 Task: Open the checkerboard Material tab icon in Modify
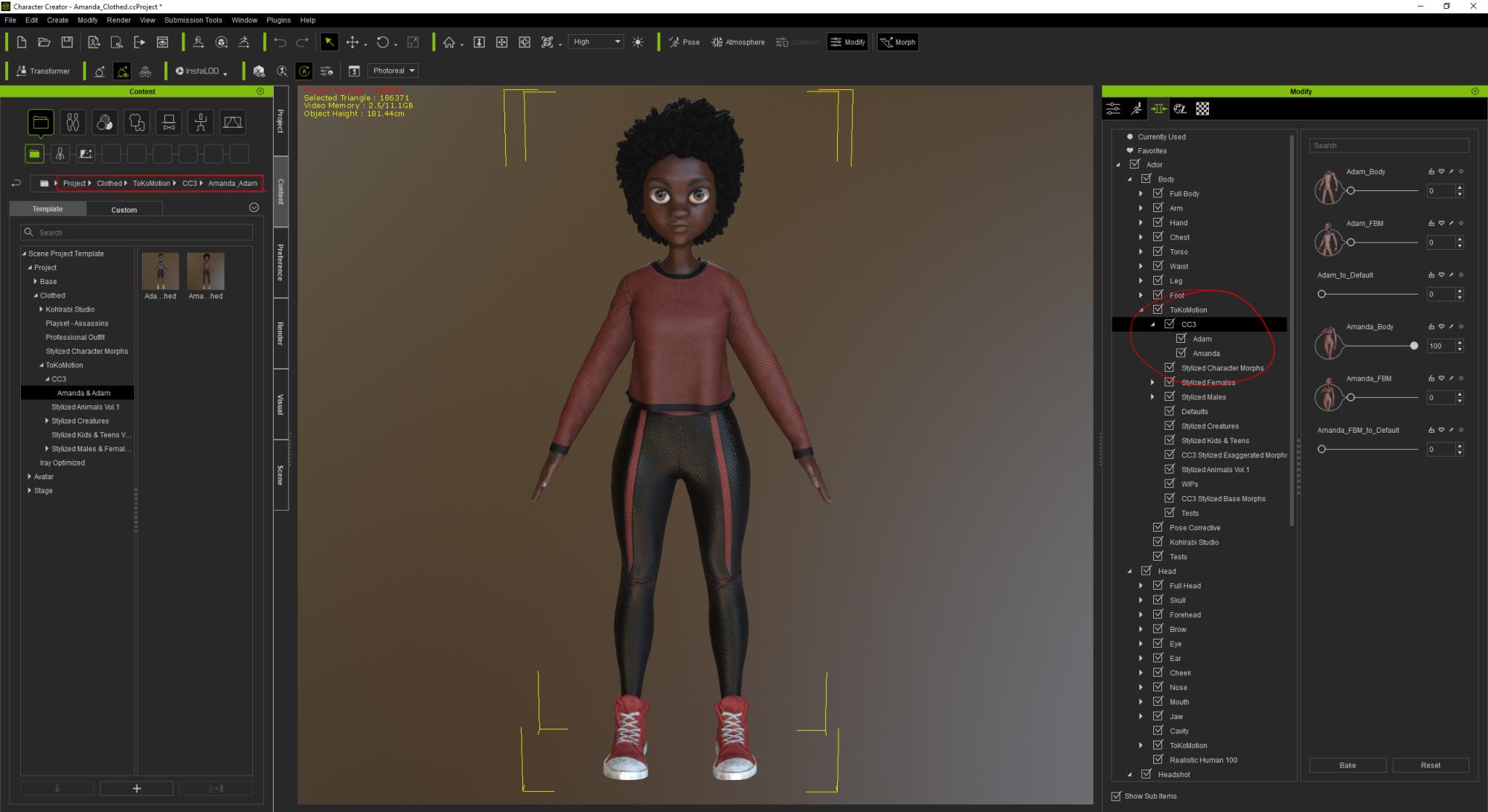[1202, 109]
